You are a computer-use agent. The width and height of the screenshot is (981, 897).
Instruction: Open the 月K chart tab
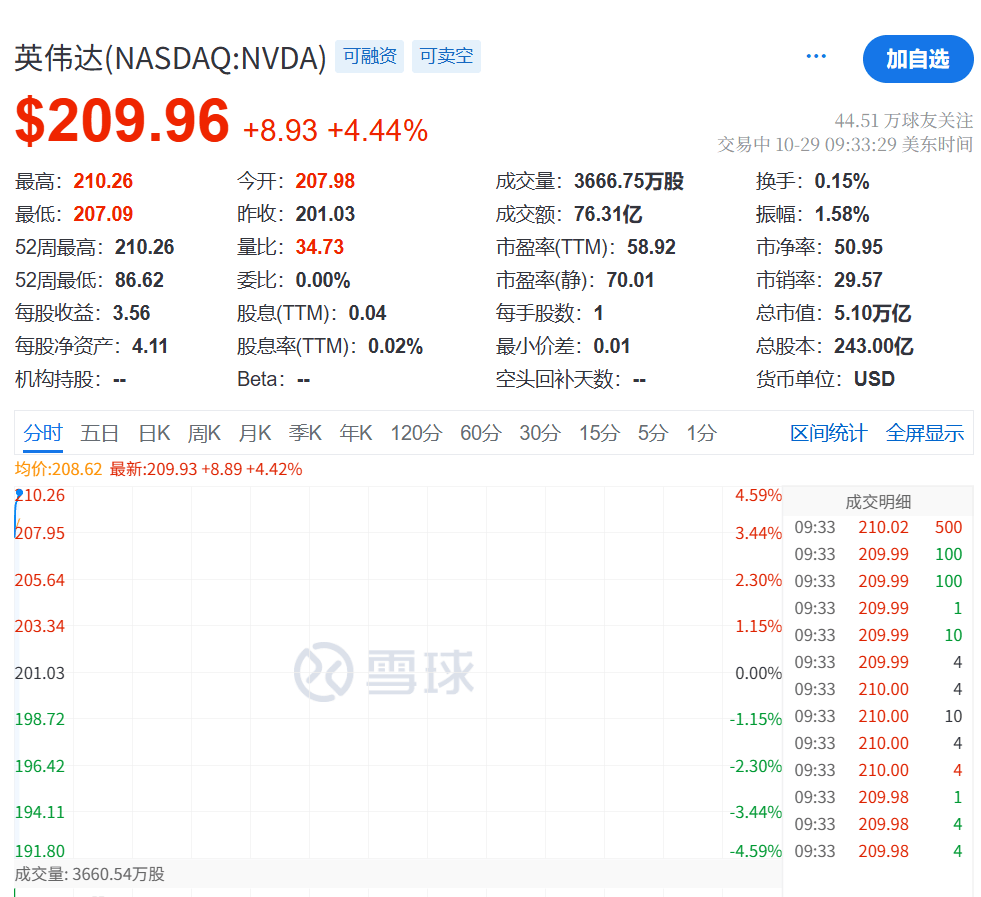pos(254,433)
